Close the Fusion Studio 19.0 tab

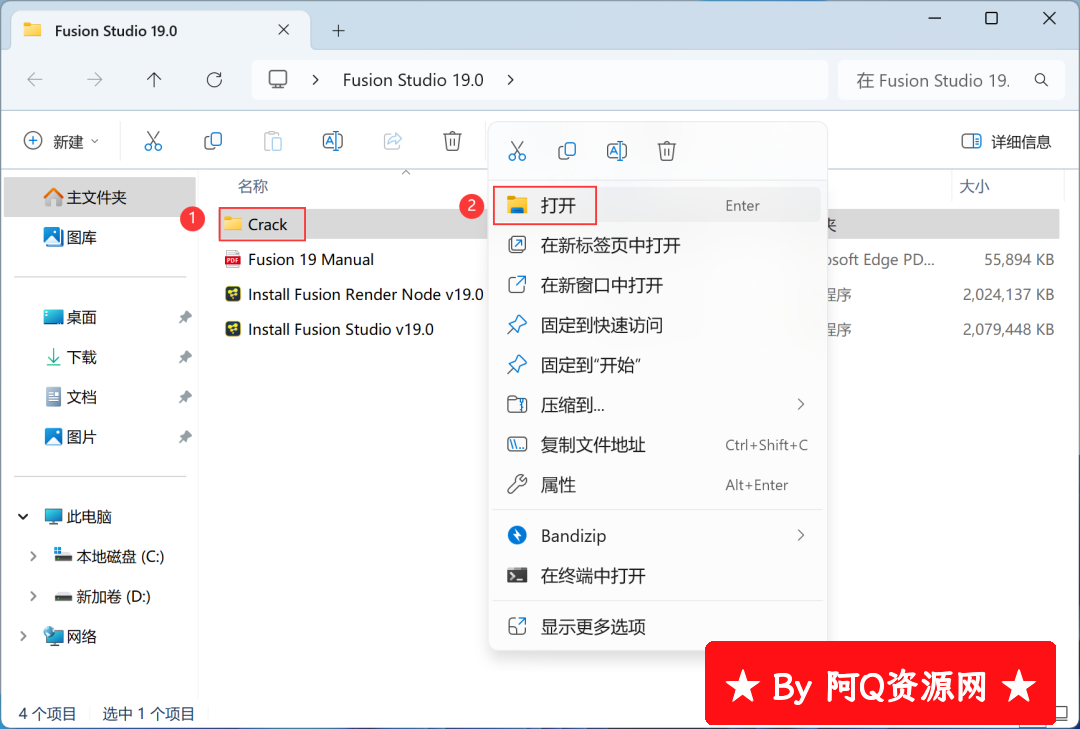[283, 30]
